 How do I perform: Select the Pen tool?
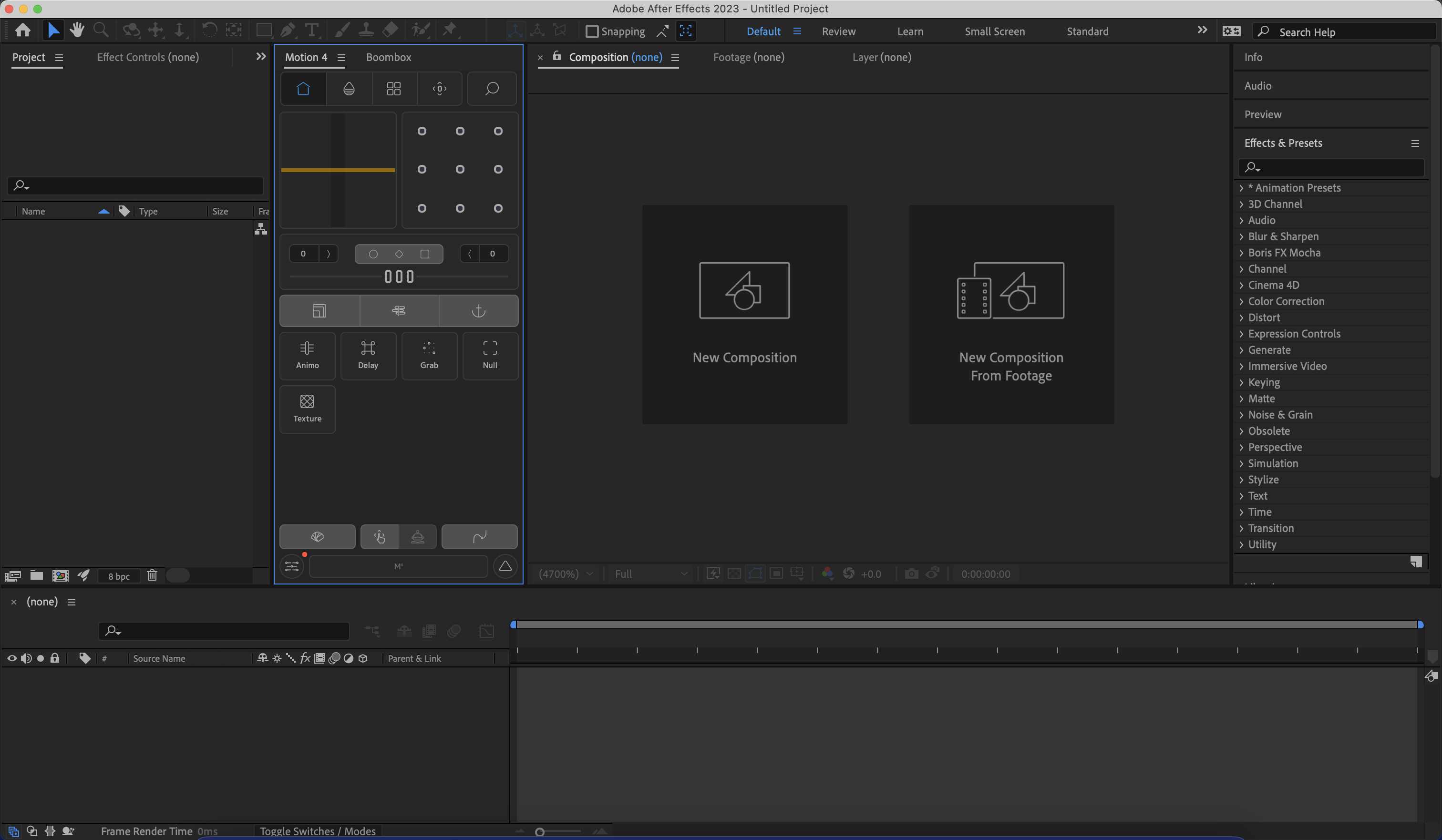point(288,30)
